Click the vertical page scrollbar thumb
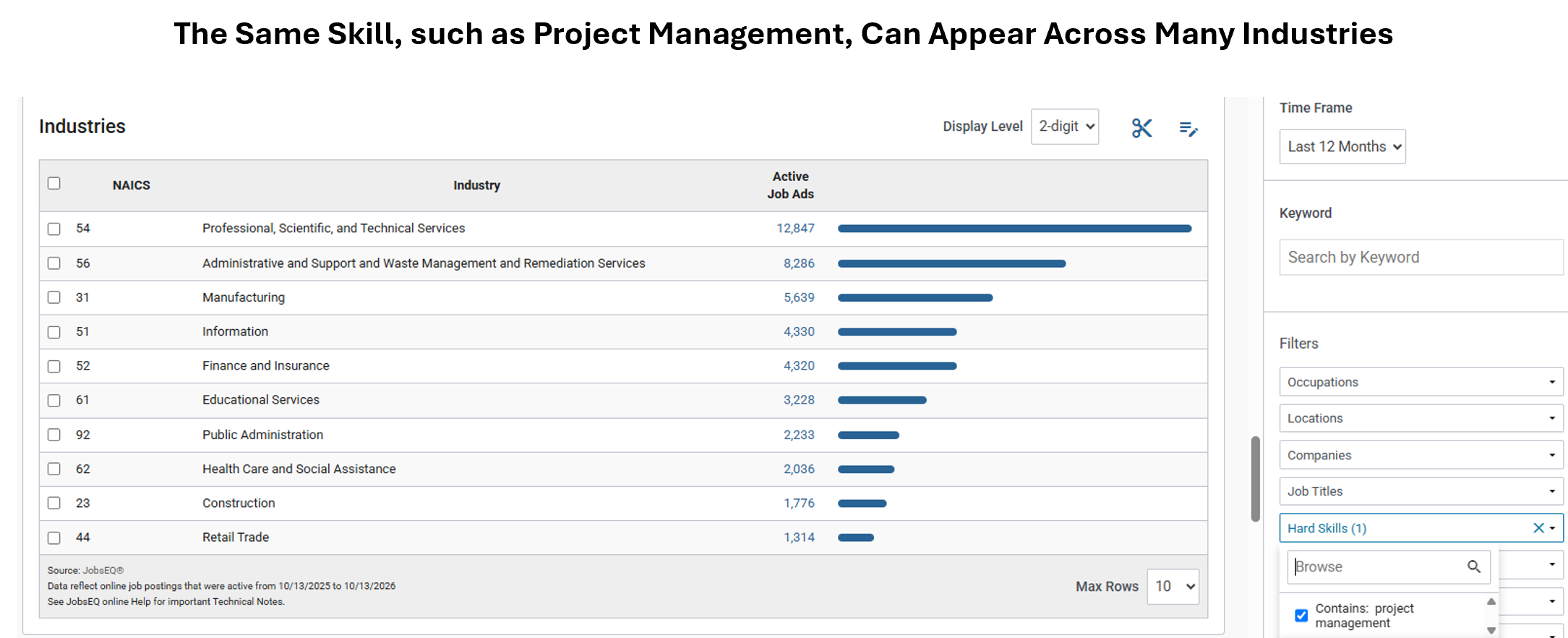This screenshot has width=1568, height=638. point(1256,479)
